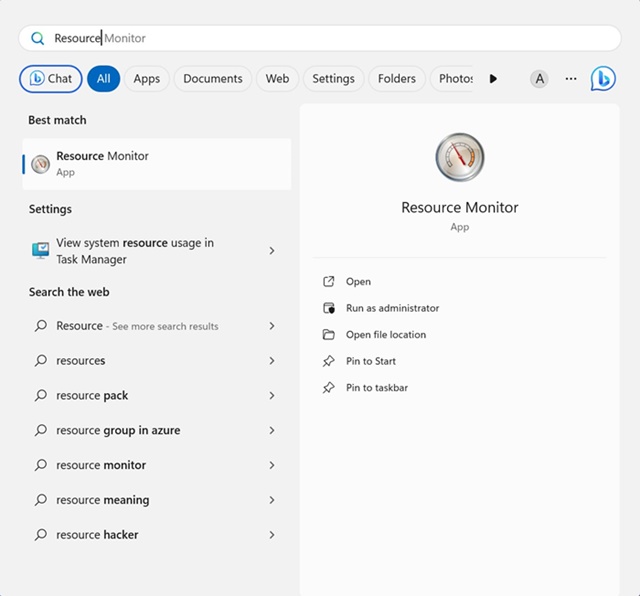Click the small Resource Monitor gauge icon
Image resolution: width=640 pixels, height=596 pixels.
click(40, 164)
